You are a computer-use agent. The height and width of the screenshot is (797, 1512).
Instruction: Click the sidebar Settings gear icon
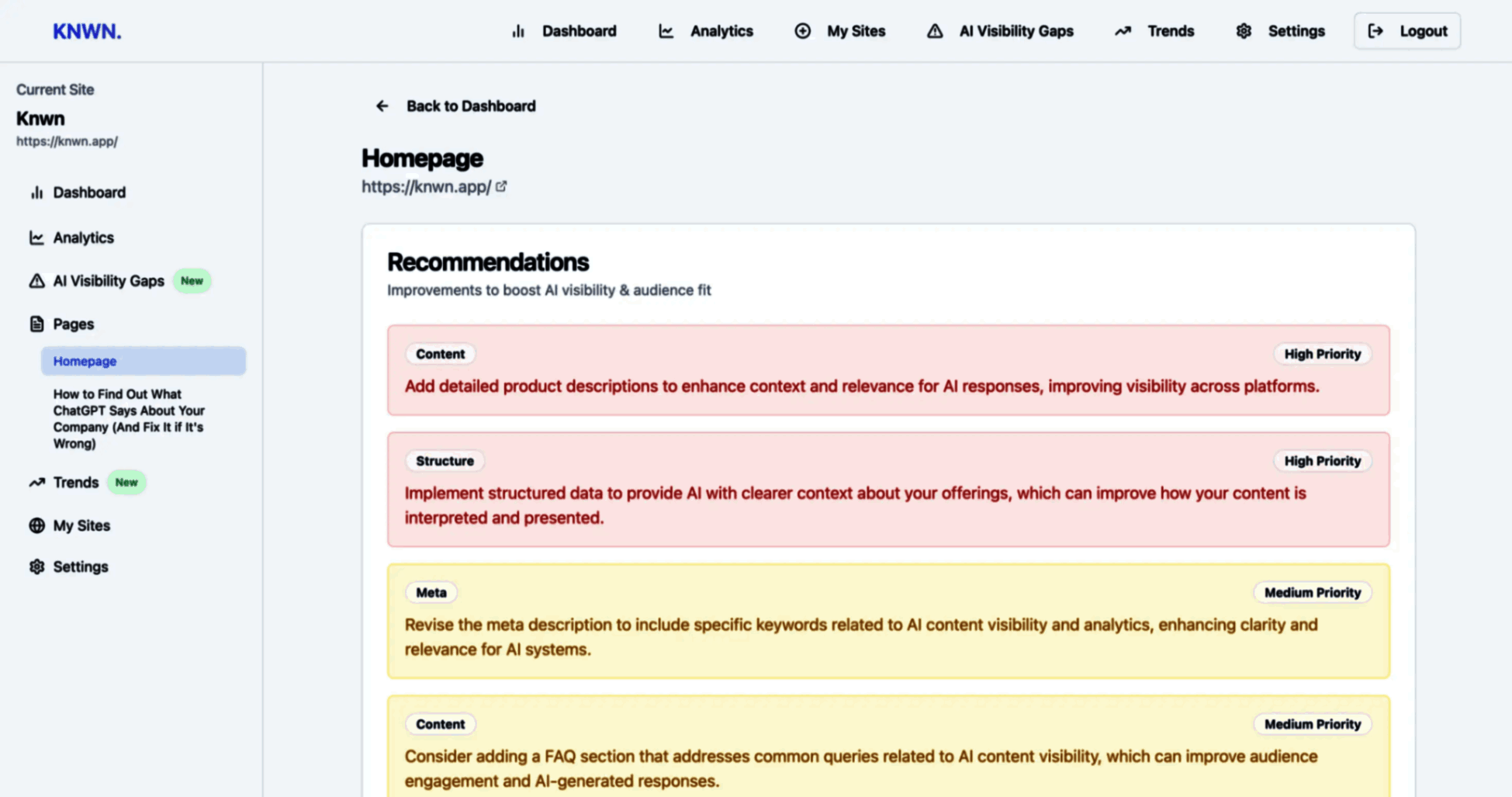tap(36, 567)
